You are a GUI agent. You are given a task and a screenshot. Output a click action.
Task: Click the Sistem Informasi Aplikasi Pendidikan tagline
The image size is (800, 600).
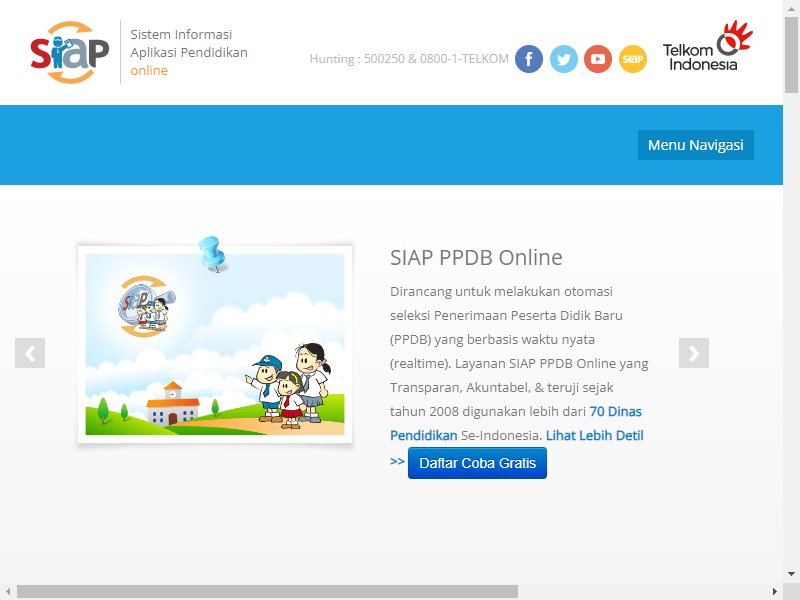coord(189,52)
